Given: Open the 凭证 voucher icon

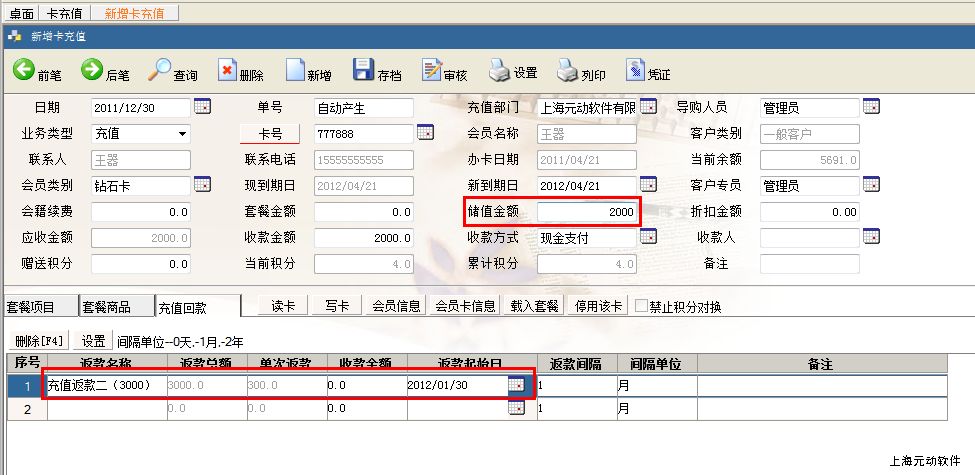Looking at the screenshot, I should (635, 71).
